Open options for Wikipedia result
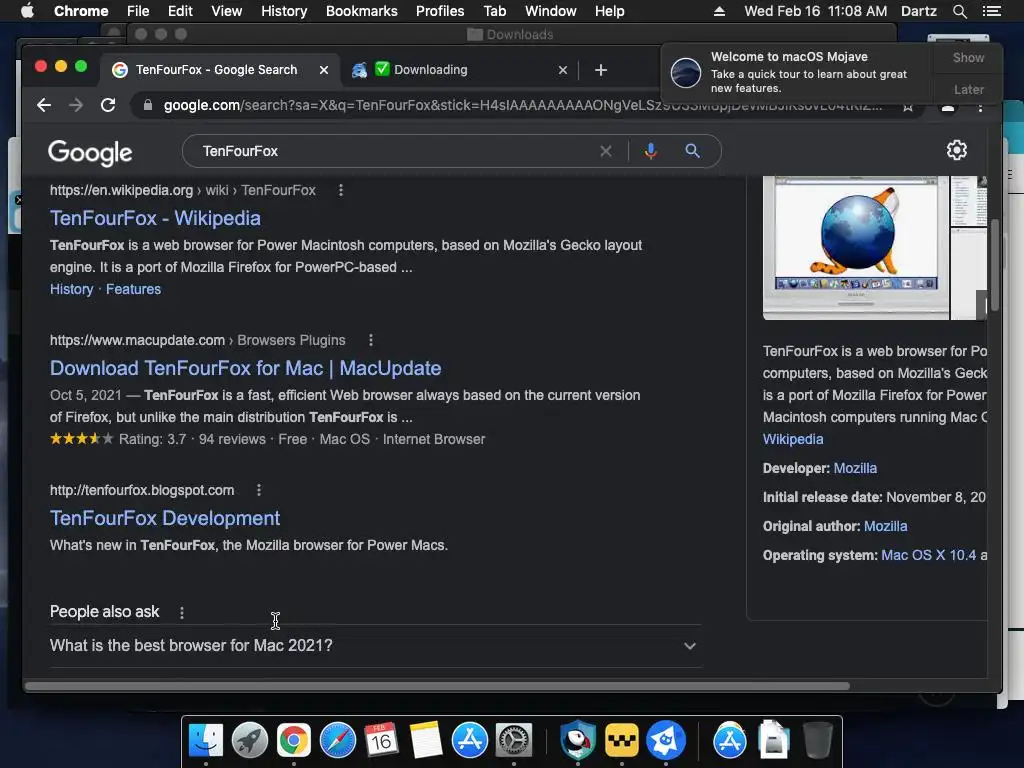Image resolution: width=1024 pixels, height=768 pixels. click(340, 190)
